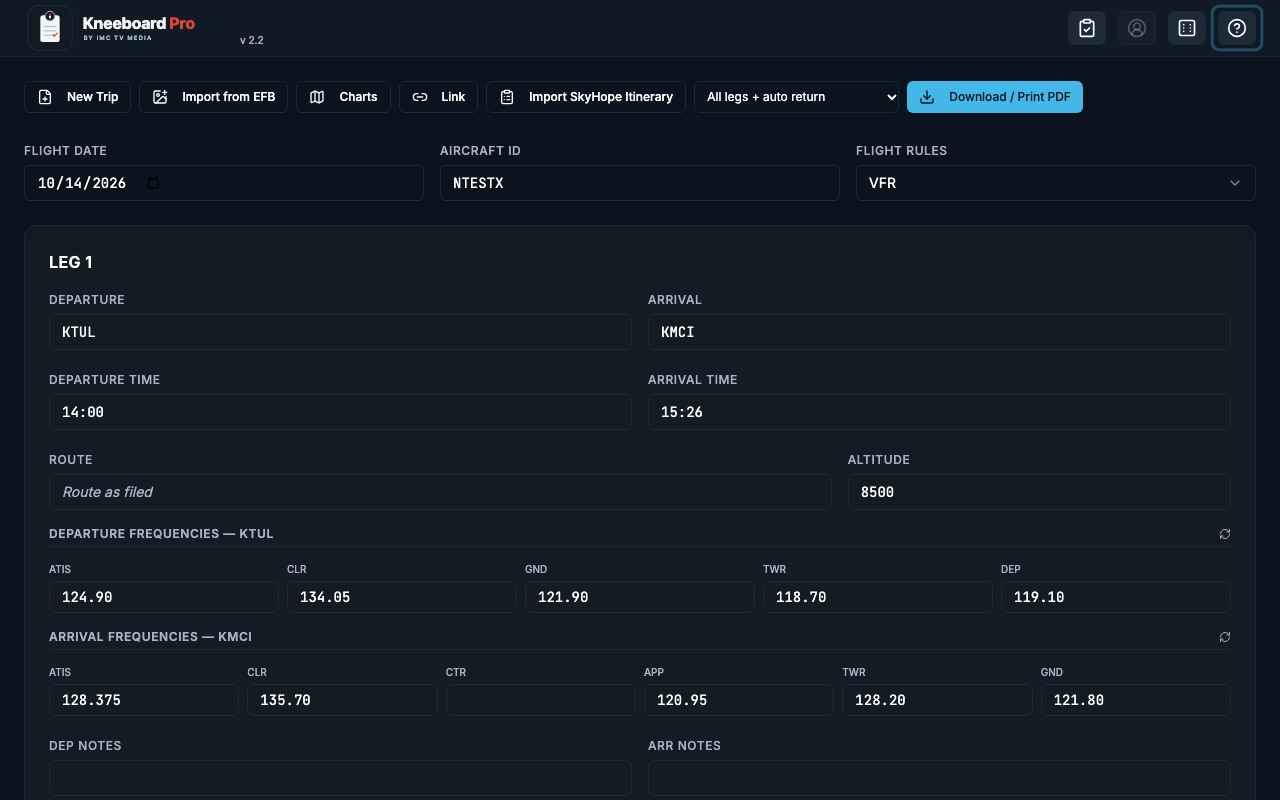The image size is (1280, 800).
Task: Click the ARR NOTES text field
Action: 939,778
